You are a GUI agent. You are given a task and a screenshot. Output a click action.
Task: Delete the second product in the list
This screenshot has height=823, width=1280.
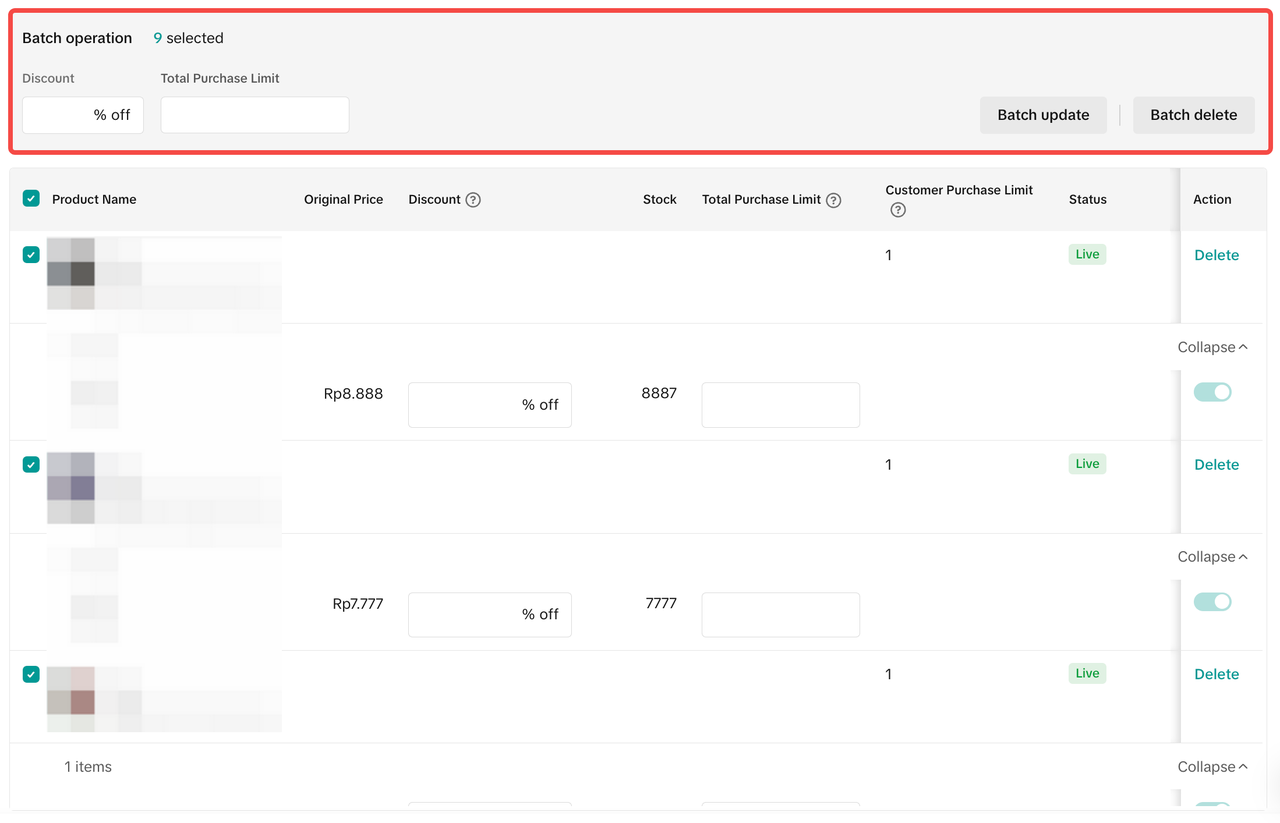pyautogui.click(x=1216, y=465)
